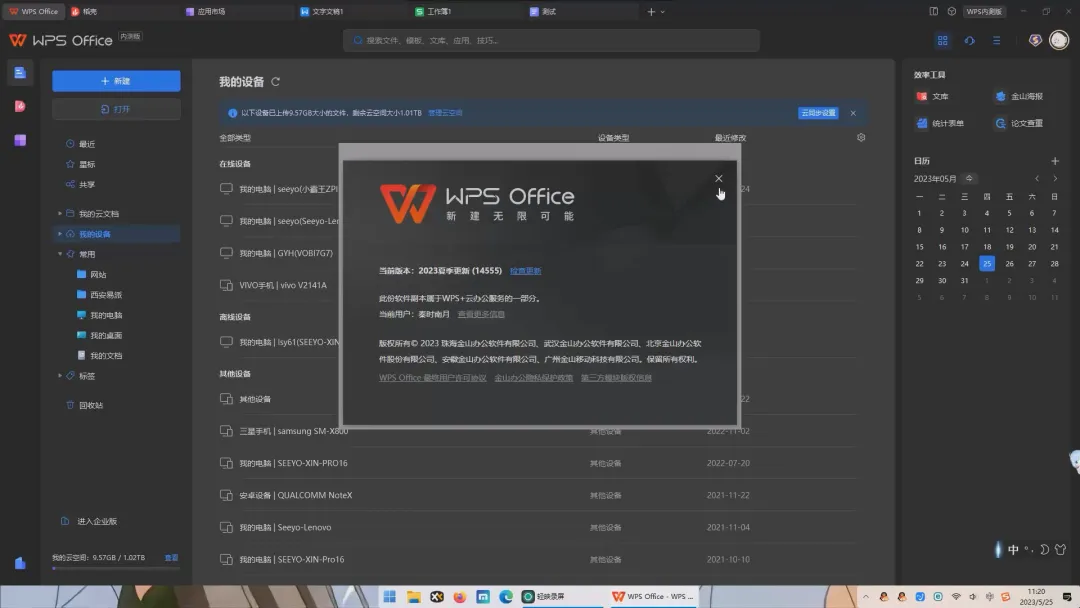The width and height of the screenshot is (1080, 608).
Task: Click the cube icon in title bar
Action: pos(951,11)
